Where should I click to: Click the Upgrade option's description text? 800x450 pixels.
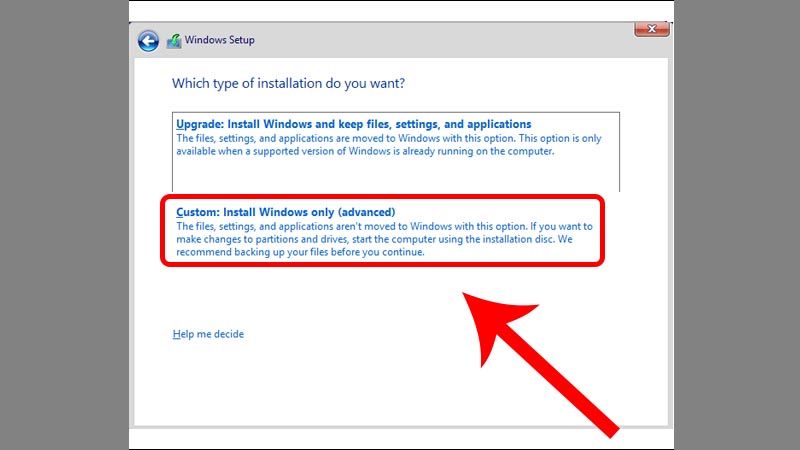pyautogui.click(x=389, y=145)
